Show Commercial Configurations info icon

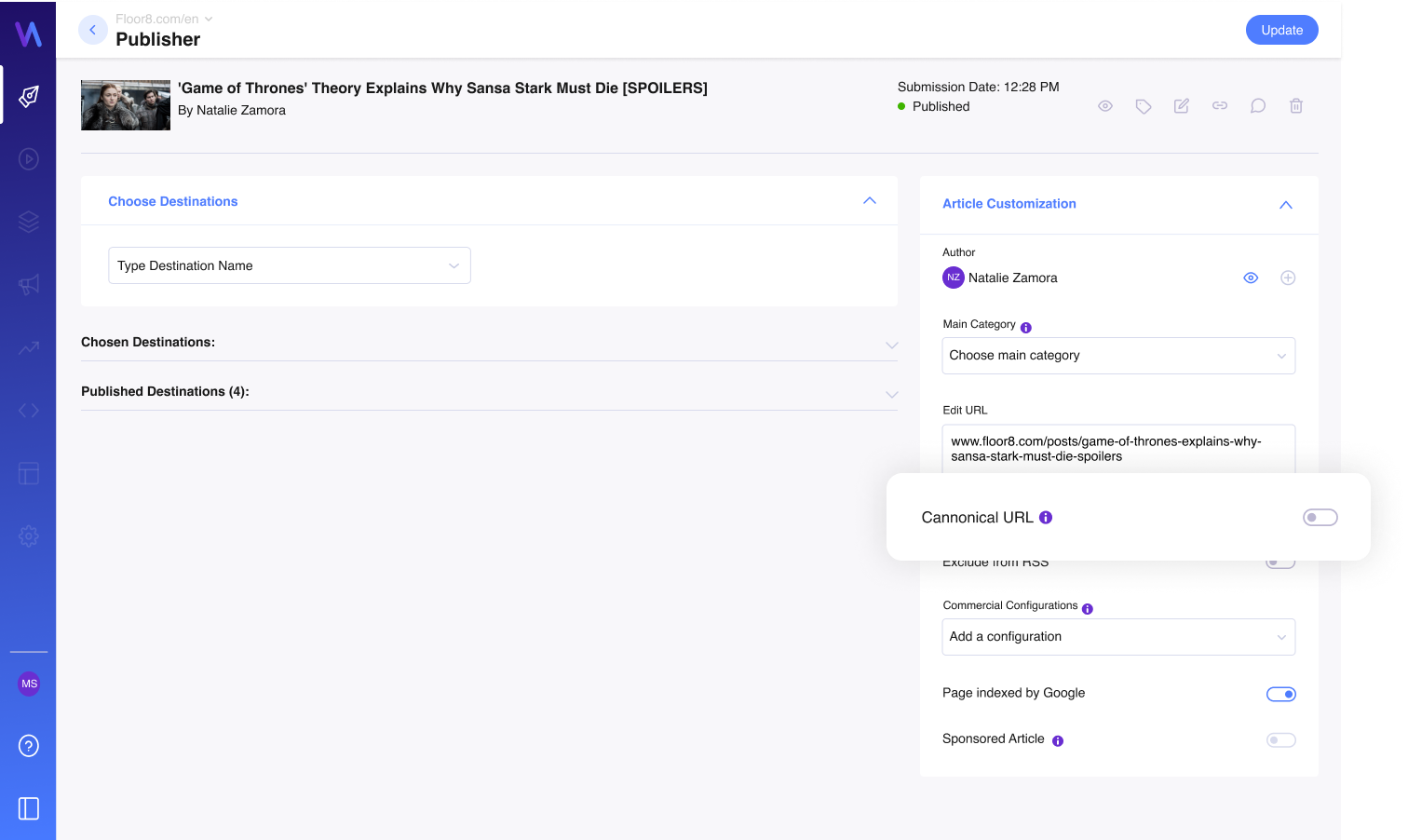[x=1088, y=609]
